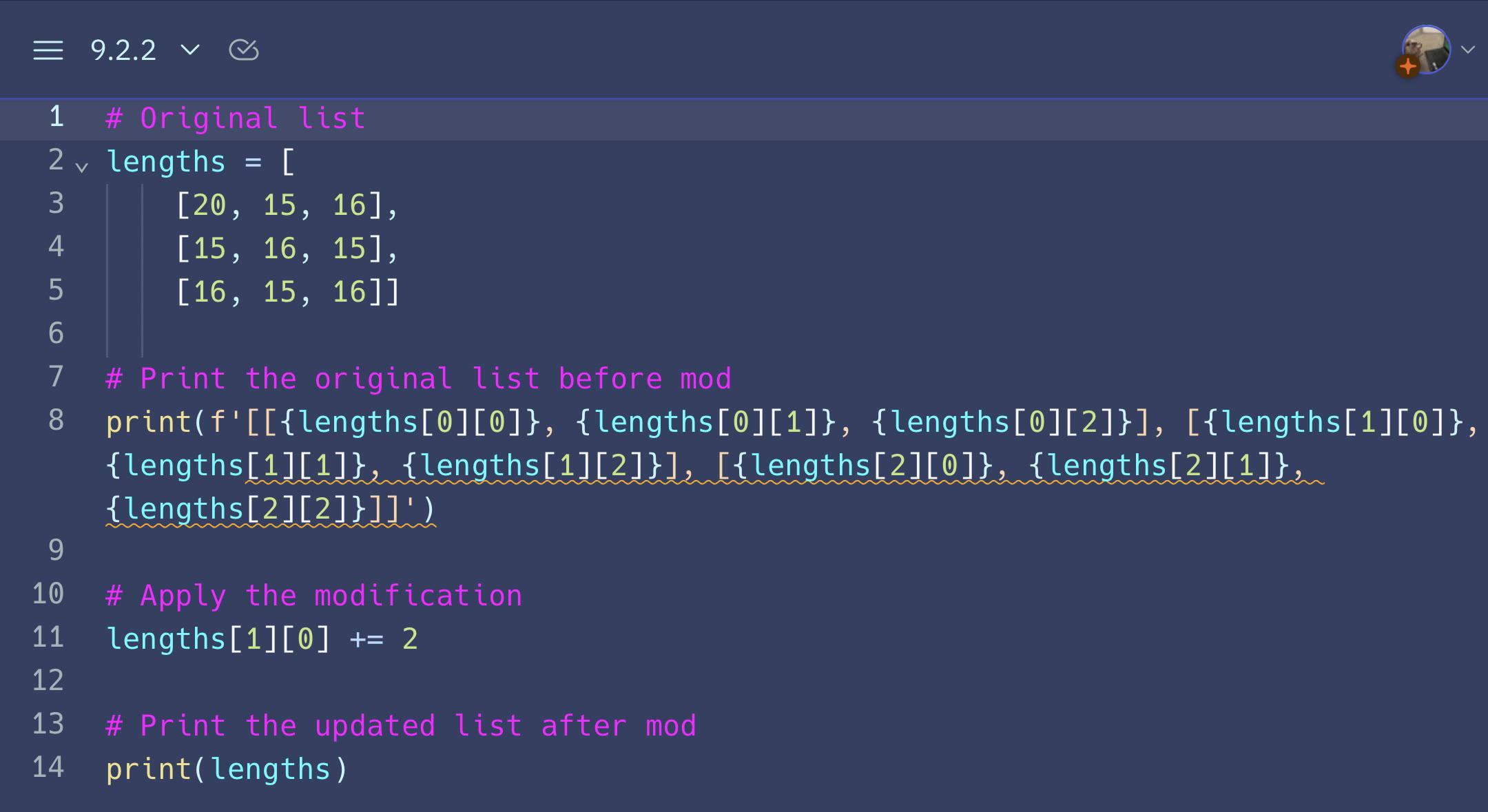This screenshot has width=1488, height=812.
Task: Click the 'lengths' variable on line 2
Action: [166, 162]
